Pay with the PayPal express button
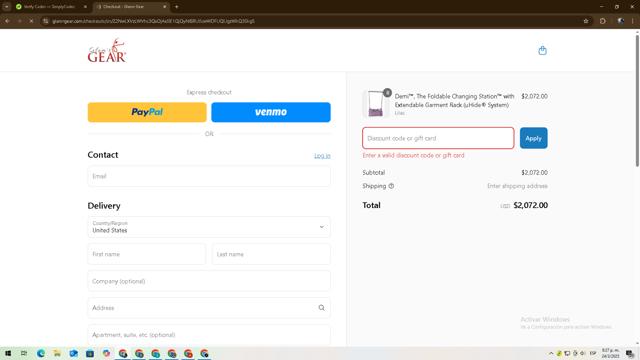The height and width of the screenshot is (360, 640). 147,112
